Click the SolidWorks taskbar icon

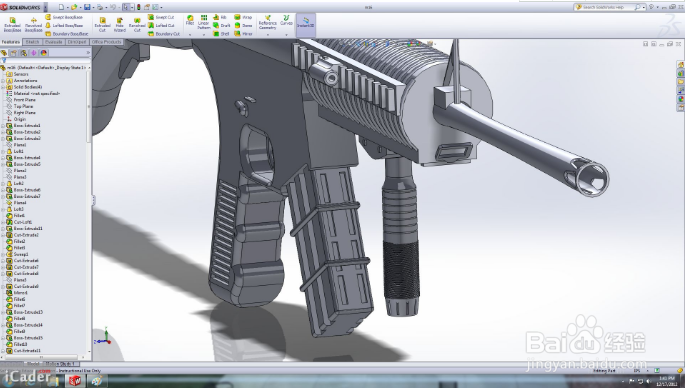click(x=75, y=381)
